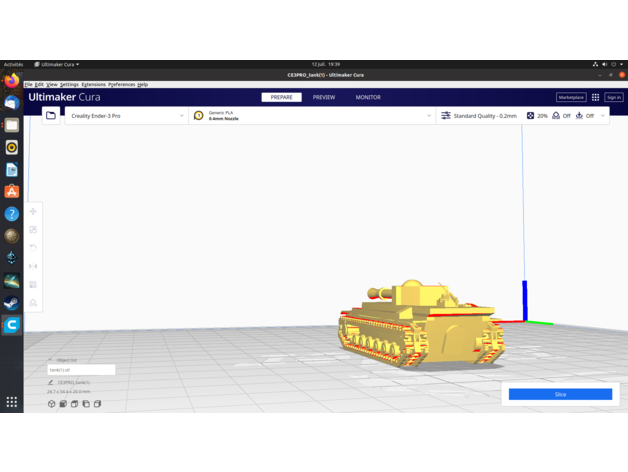Toggle the Adhesion setting showing Off
Screen dimensions: 628x472
click(585, 116)
